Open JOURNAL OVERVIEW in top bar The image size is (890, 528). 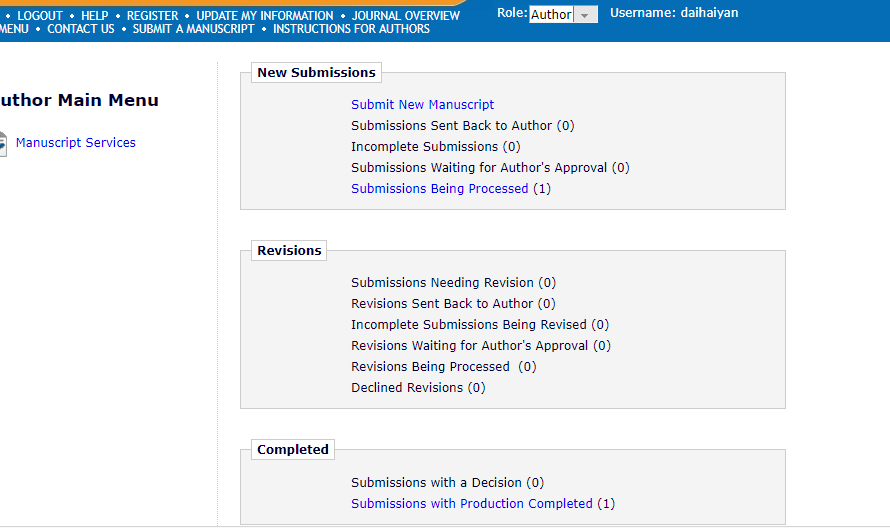point(406,16)
